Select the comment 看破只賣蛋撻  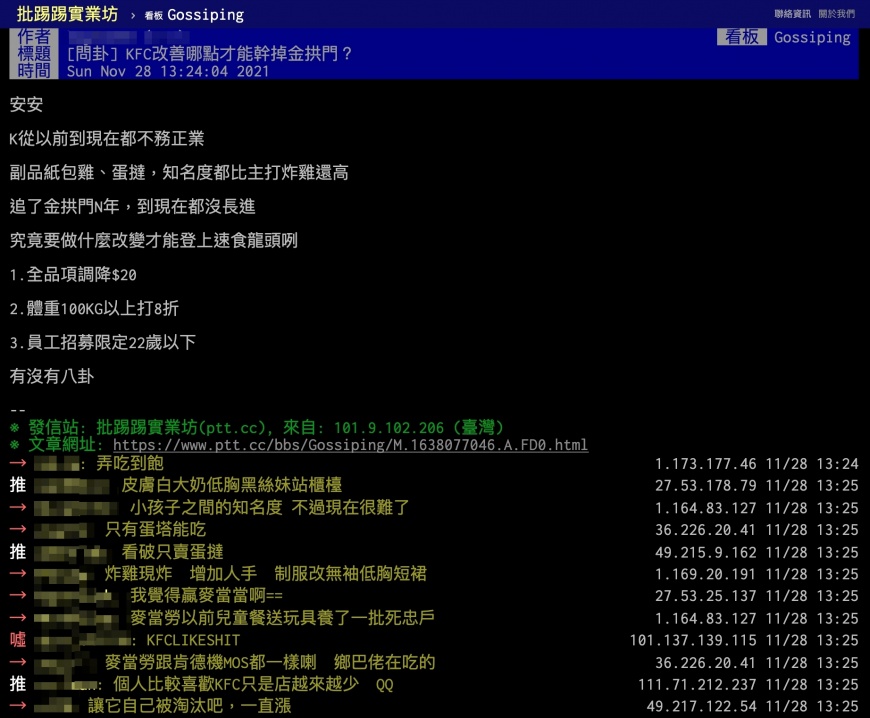pyautogui.click(x=173, y=552)
